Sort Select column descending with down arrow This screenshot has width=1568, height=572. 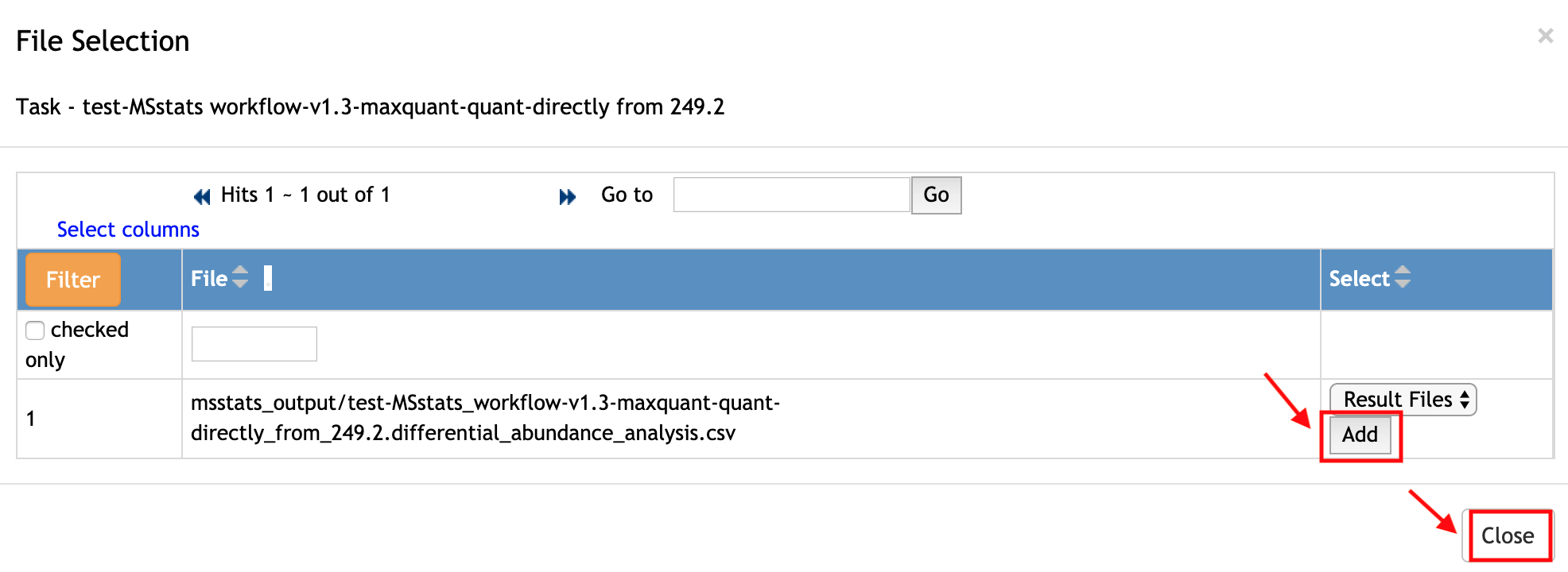pyautogui.click(x=1403, y=284)
